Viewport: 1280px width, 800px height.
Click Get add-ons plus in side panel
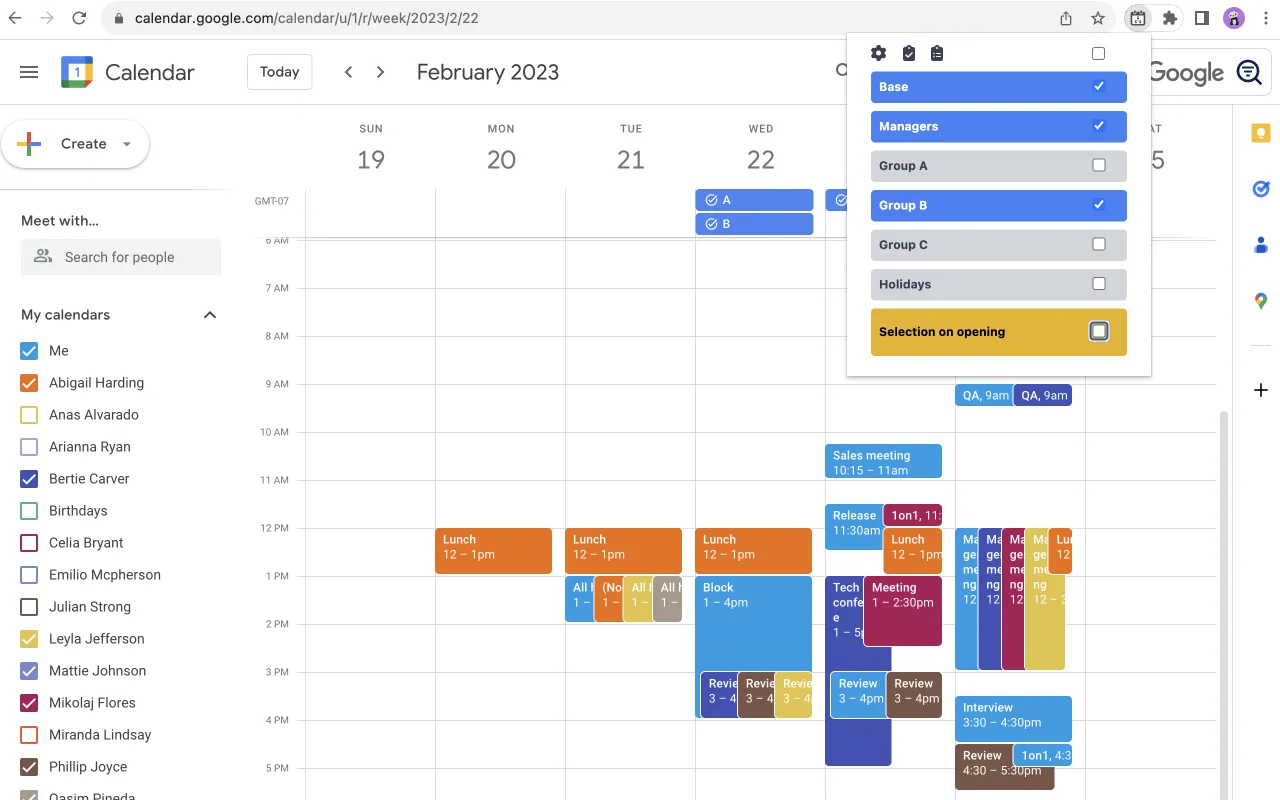[x=1260, y=390]
